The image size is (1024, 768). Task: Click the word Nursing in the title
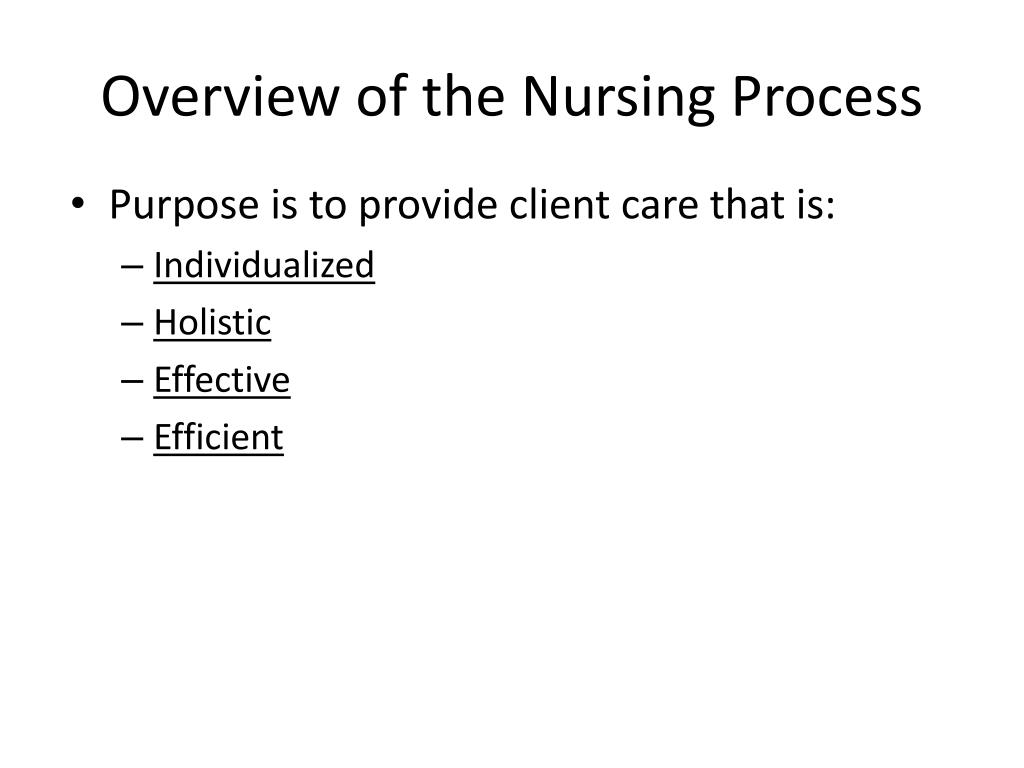618,98
